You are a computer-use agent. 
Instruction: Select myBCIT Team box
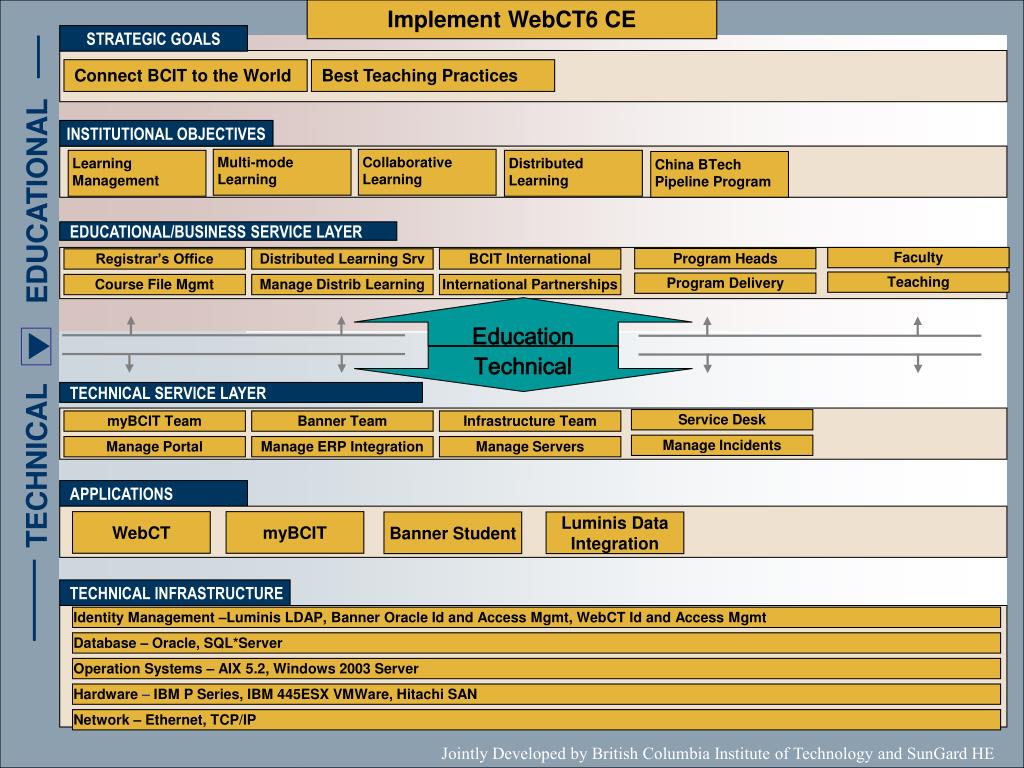tap(155, 421)
